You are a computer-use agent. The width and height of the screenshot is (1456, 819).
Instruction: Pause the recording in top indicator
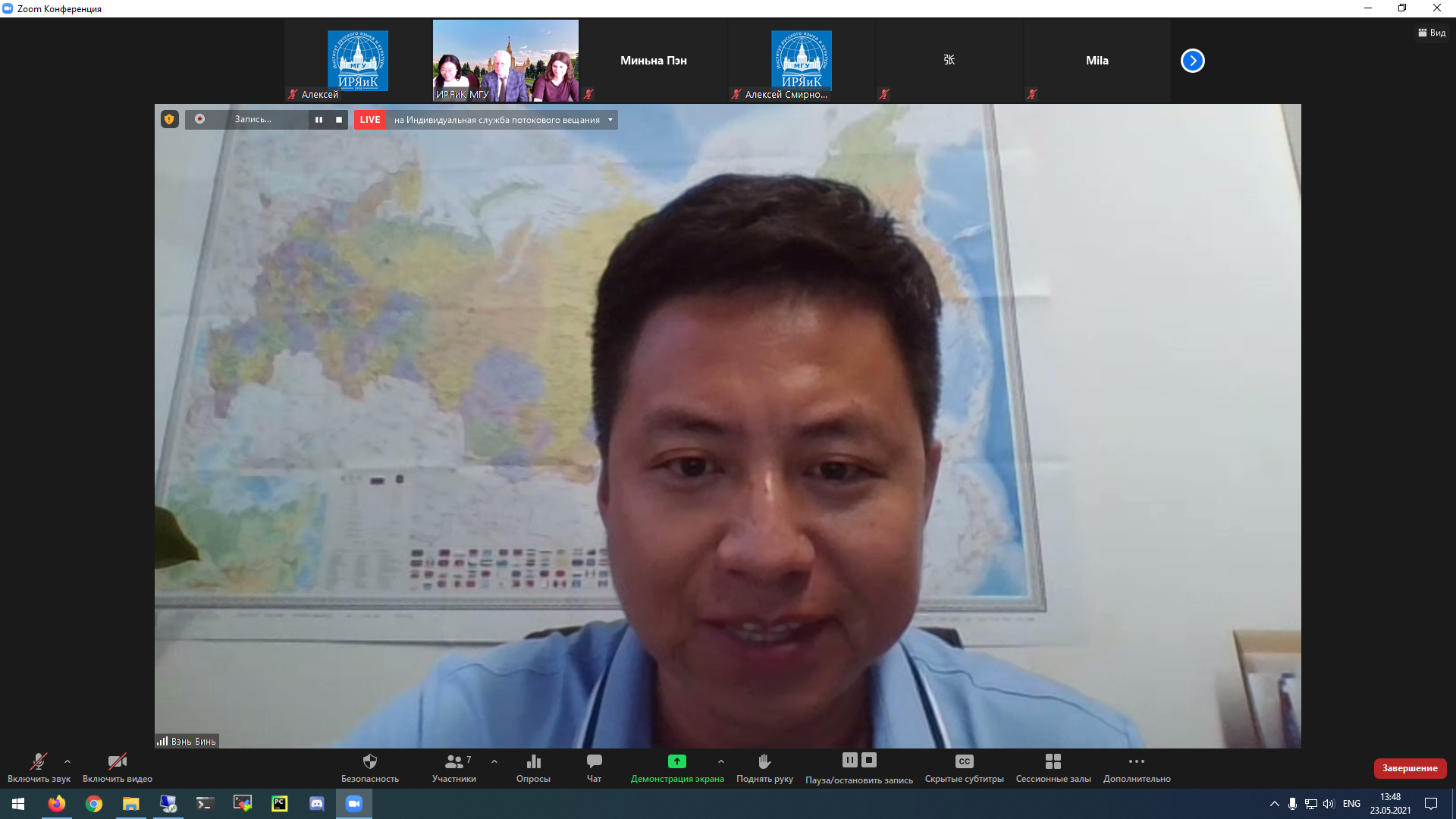(318, 120)
